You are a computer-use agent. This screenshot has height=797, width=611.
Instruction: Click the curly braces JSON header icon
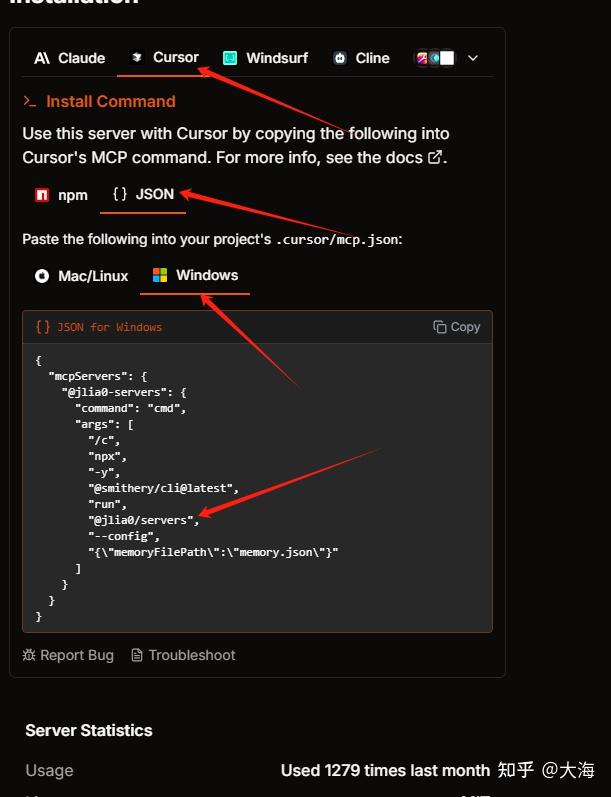click(43, 327)
